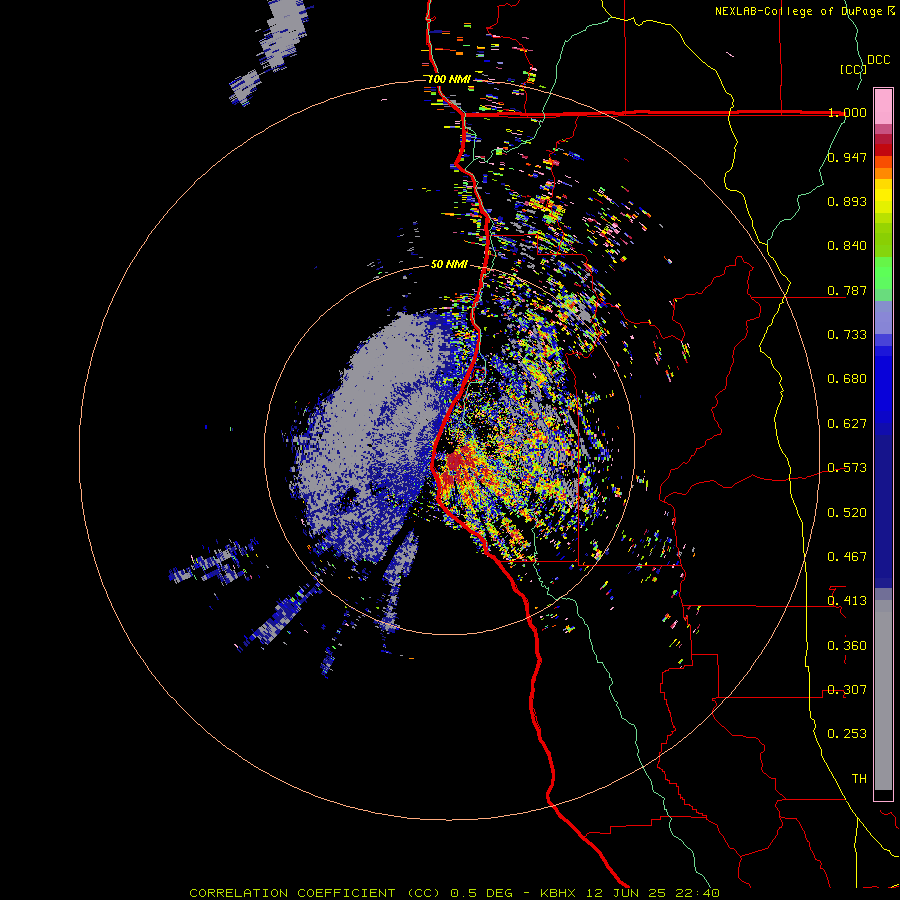The height and width of the screenshot is (900, 900).
Task: Click the 0.253 legend value
Action: coord(847,734)
